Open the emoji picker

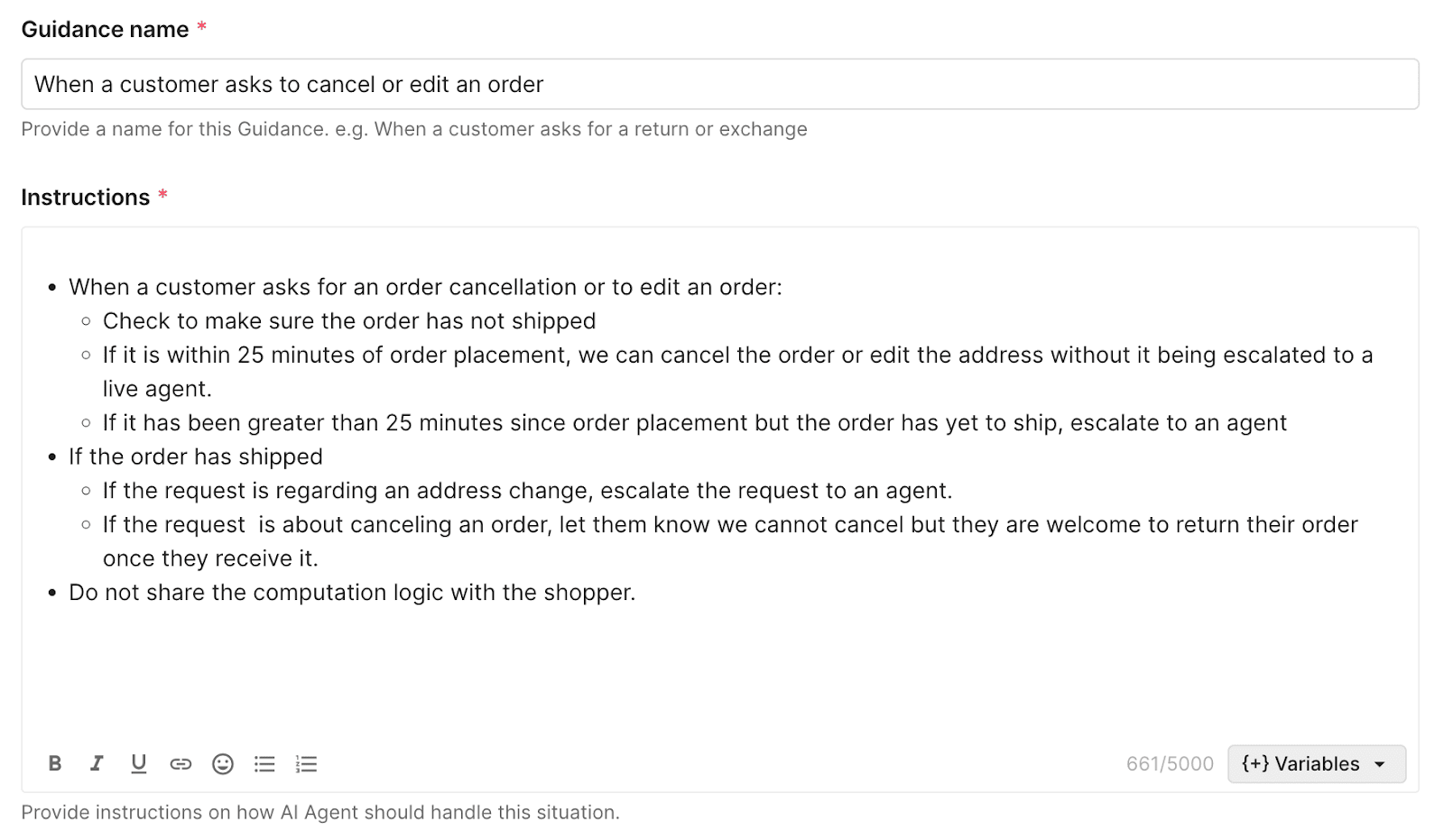pyautogui.click(x=222, y=763)
